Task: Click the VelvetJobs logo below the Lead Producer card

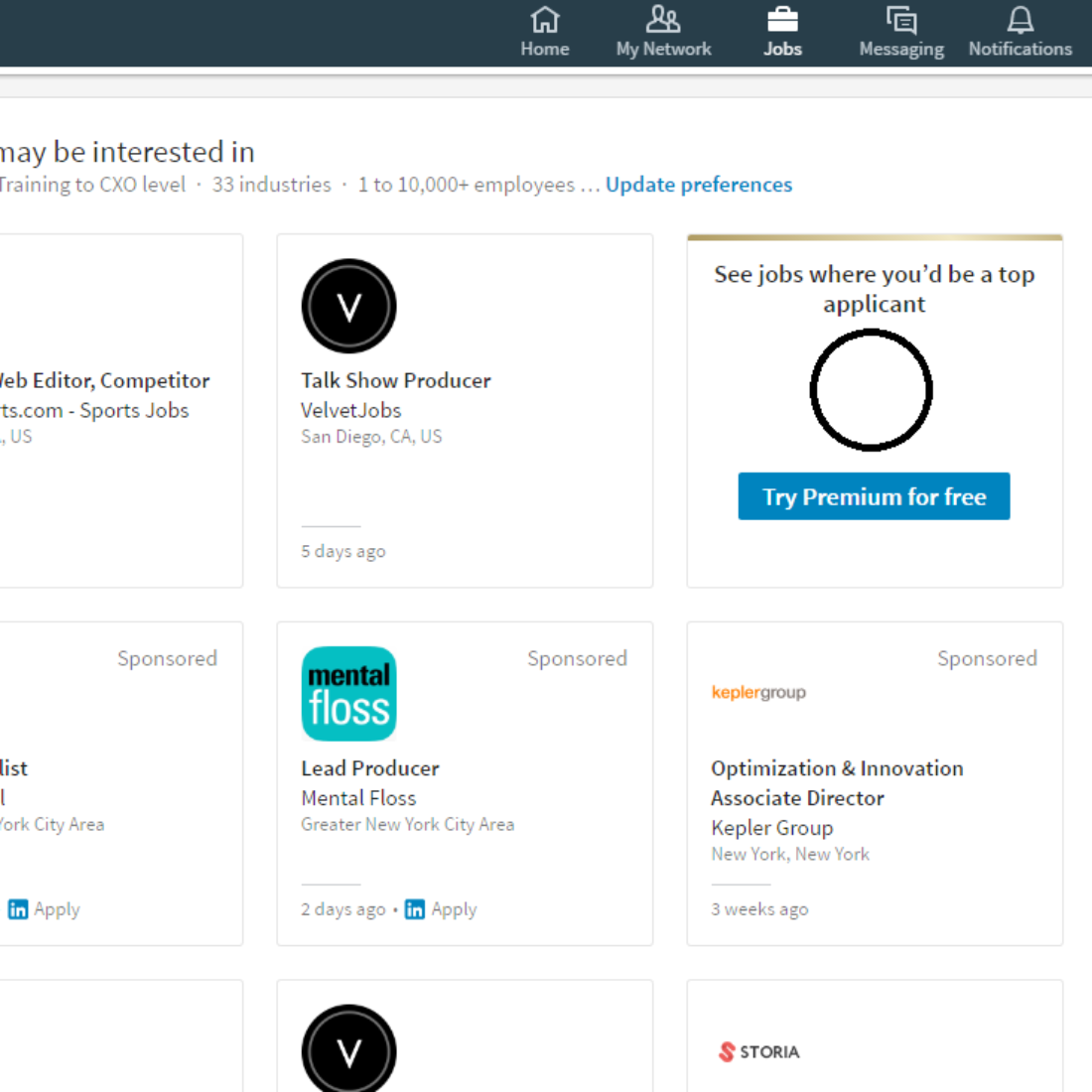Action: point(348,1048)
